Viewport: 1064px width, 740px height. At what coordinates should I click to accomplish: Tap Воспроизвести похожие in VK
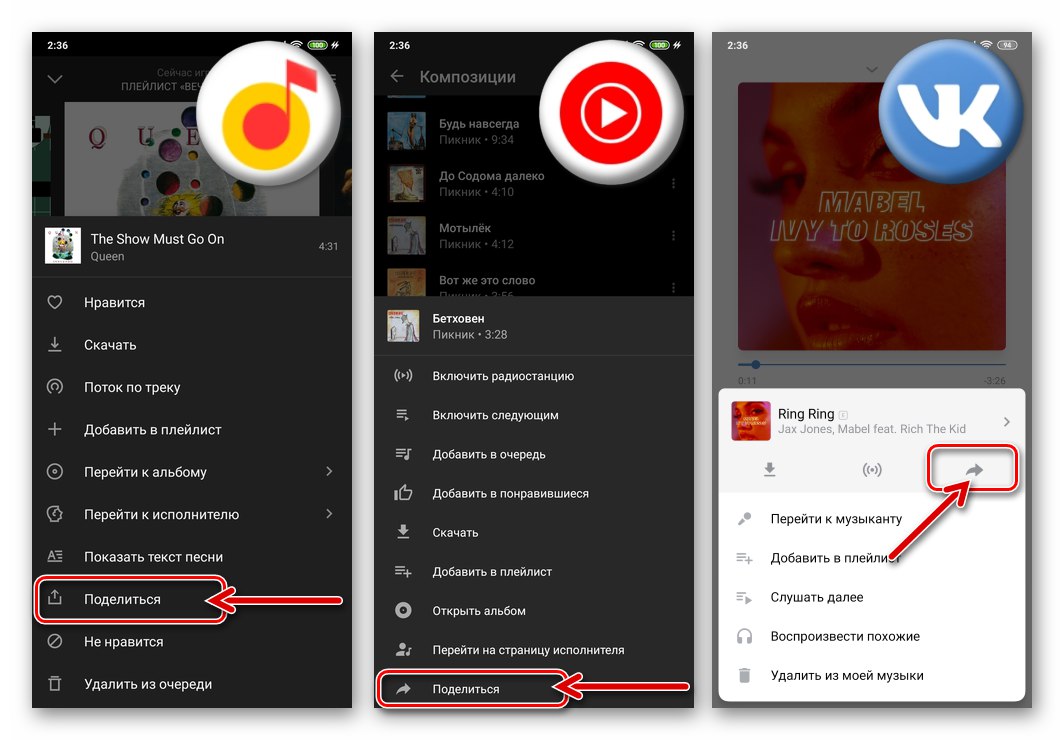point(872,636)
